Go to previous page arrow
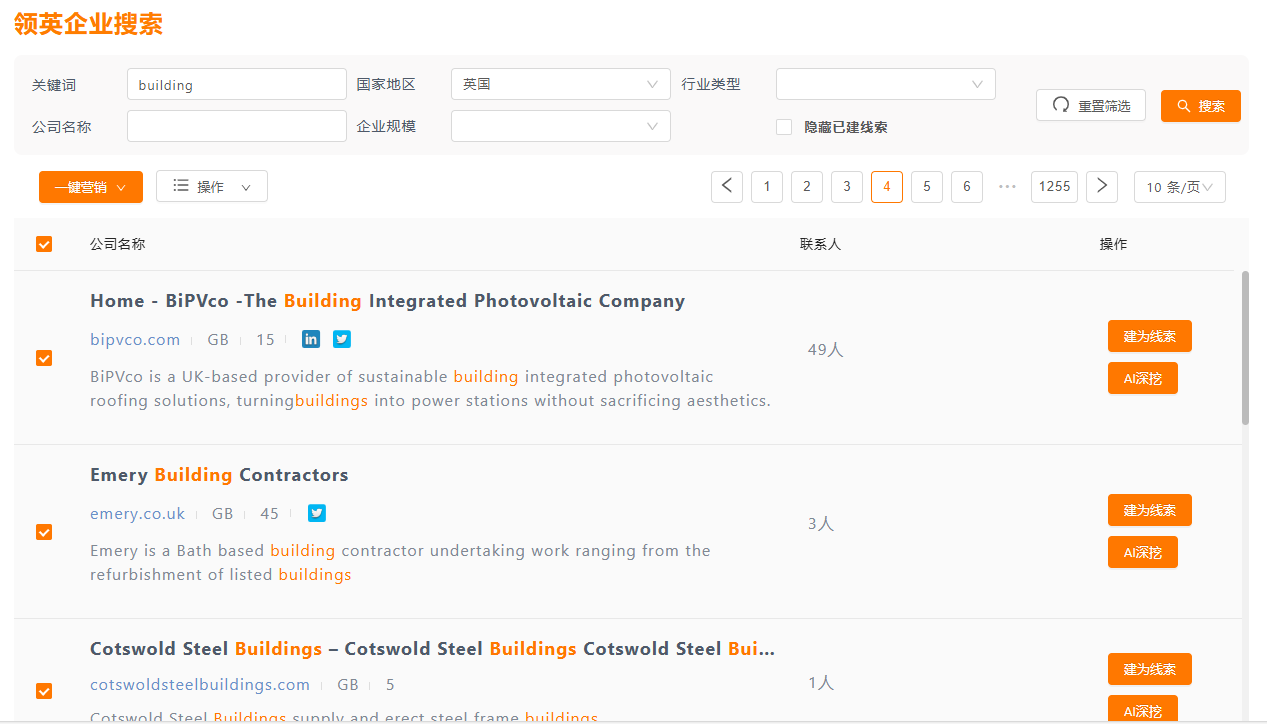 (x=727, y=187)
